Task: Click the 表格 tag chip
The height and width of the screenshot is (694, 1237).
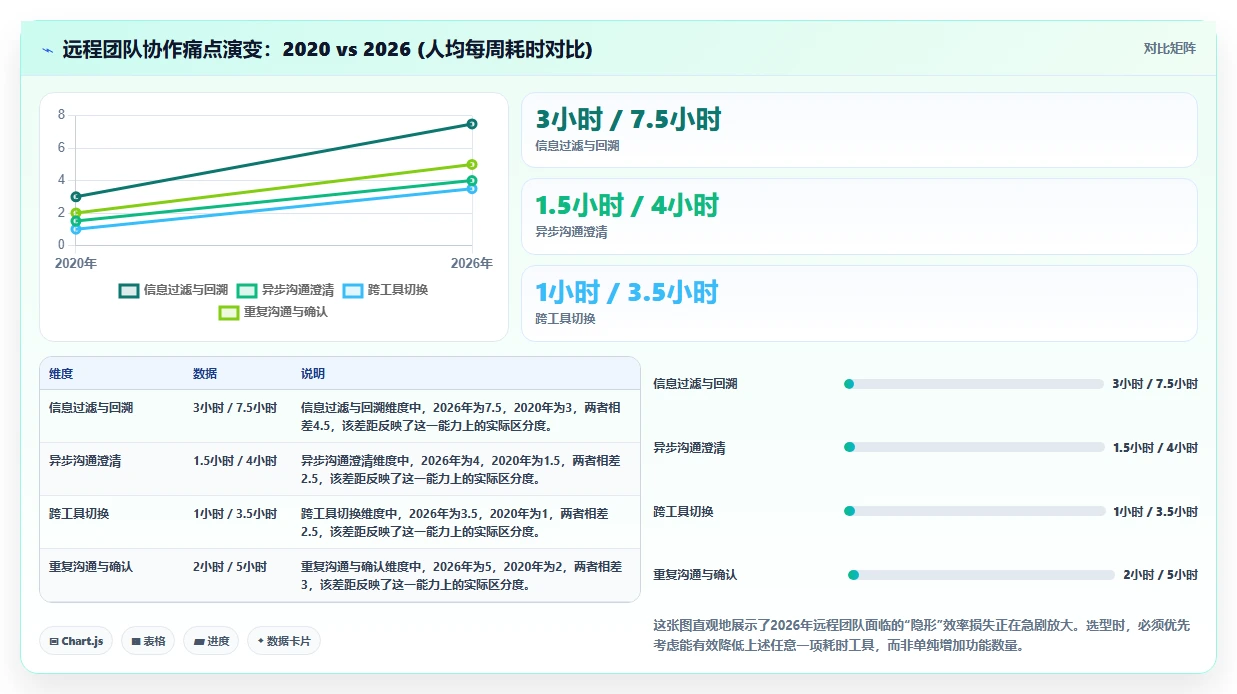Action: pos(148,641)
